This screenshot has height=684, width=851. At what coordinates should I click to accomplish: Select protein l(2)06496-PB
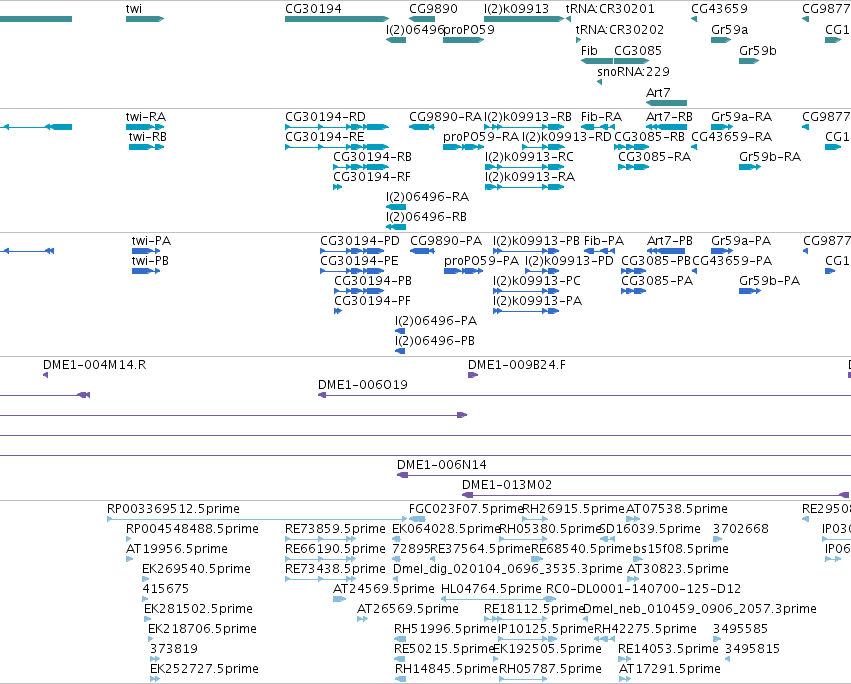point(400,352)
